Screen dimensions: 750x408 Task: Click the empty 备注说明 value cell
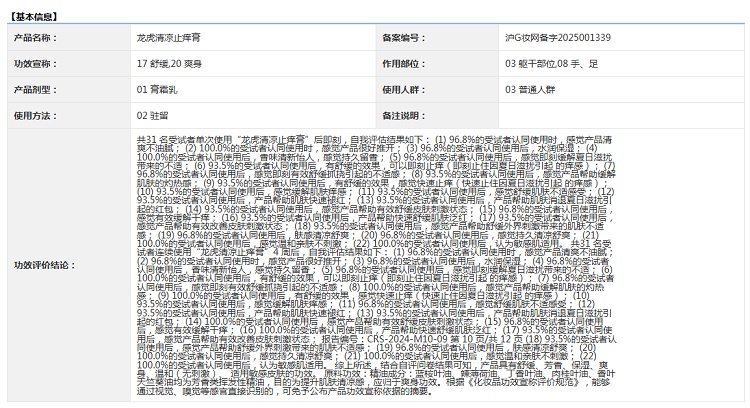(621, 115)
